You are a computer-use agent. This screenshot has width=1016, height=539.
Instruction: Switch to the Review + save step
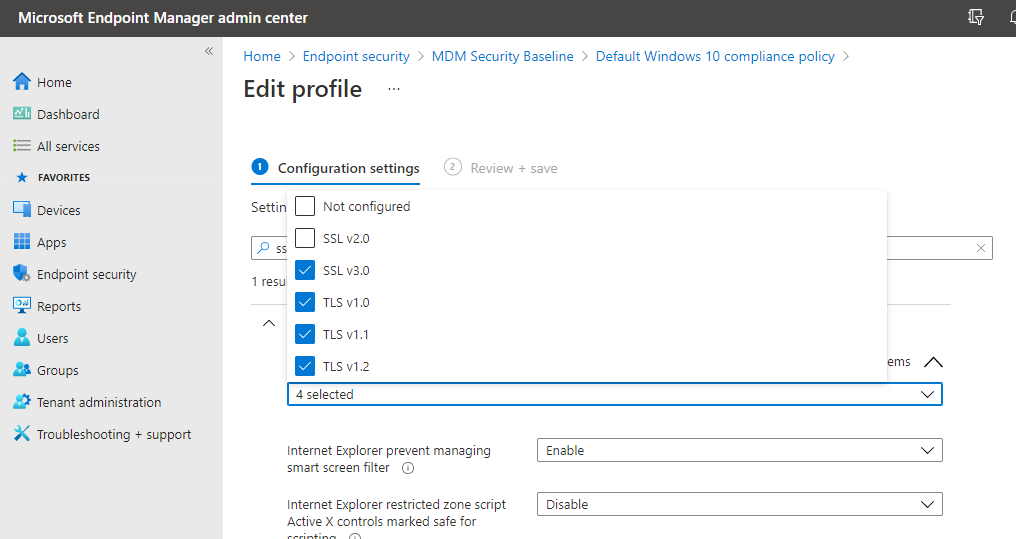(x=502, y=168)
